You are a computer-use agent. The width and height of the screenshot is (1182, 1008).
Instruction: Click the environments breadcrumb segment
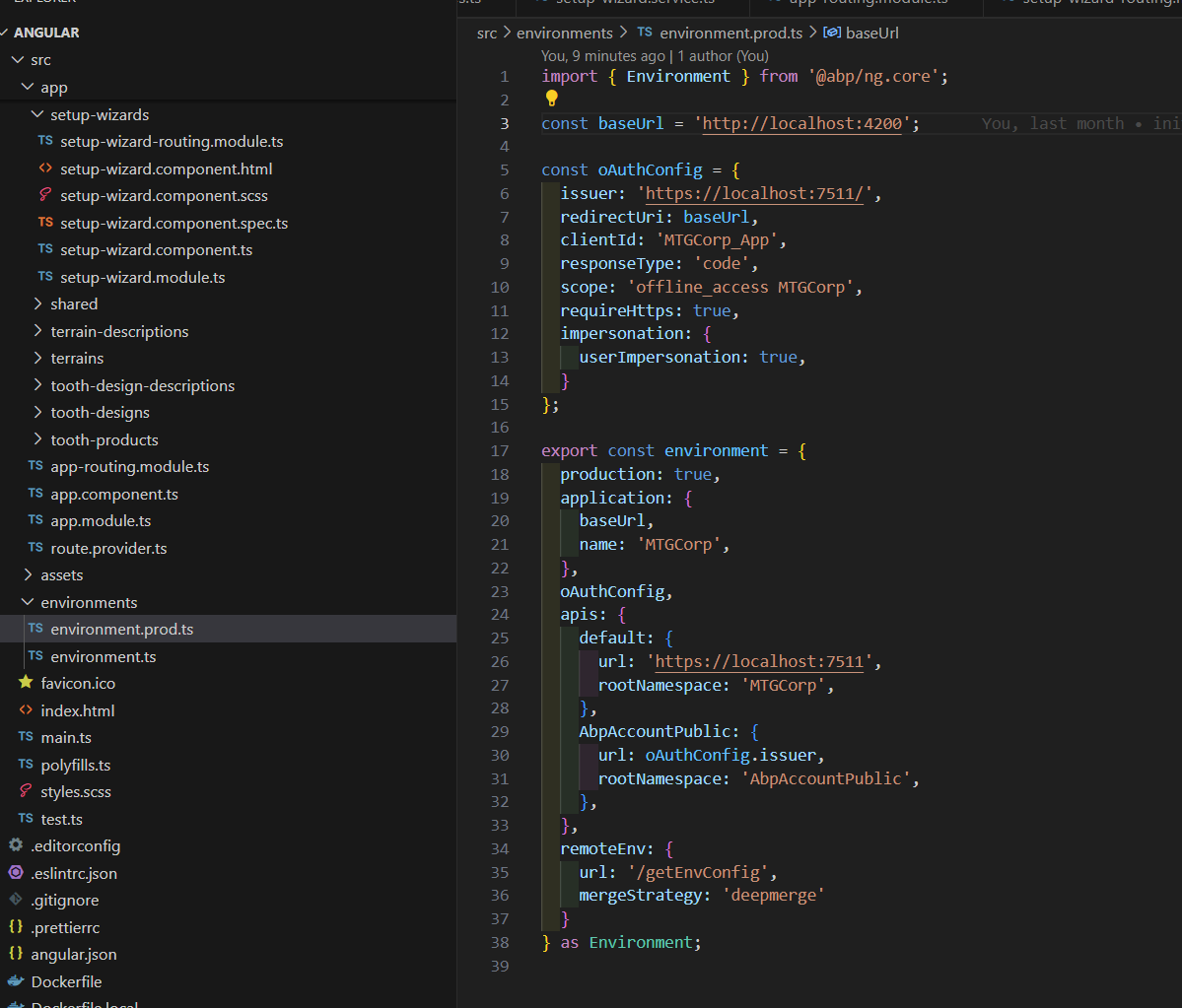click(x=572, y=33)
